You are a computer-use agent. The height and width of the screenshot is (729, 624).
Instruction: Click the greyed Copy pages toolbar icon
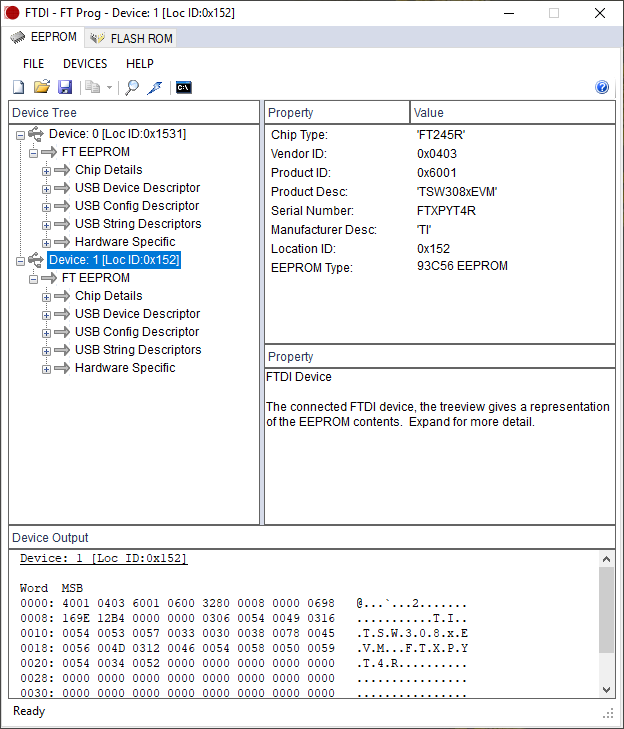click(93, 87)
